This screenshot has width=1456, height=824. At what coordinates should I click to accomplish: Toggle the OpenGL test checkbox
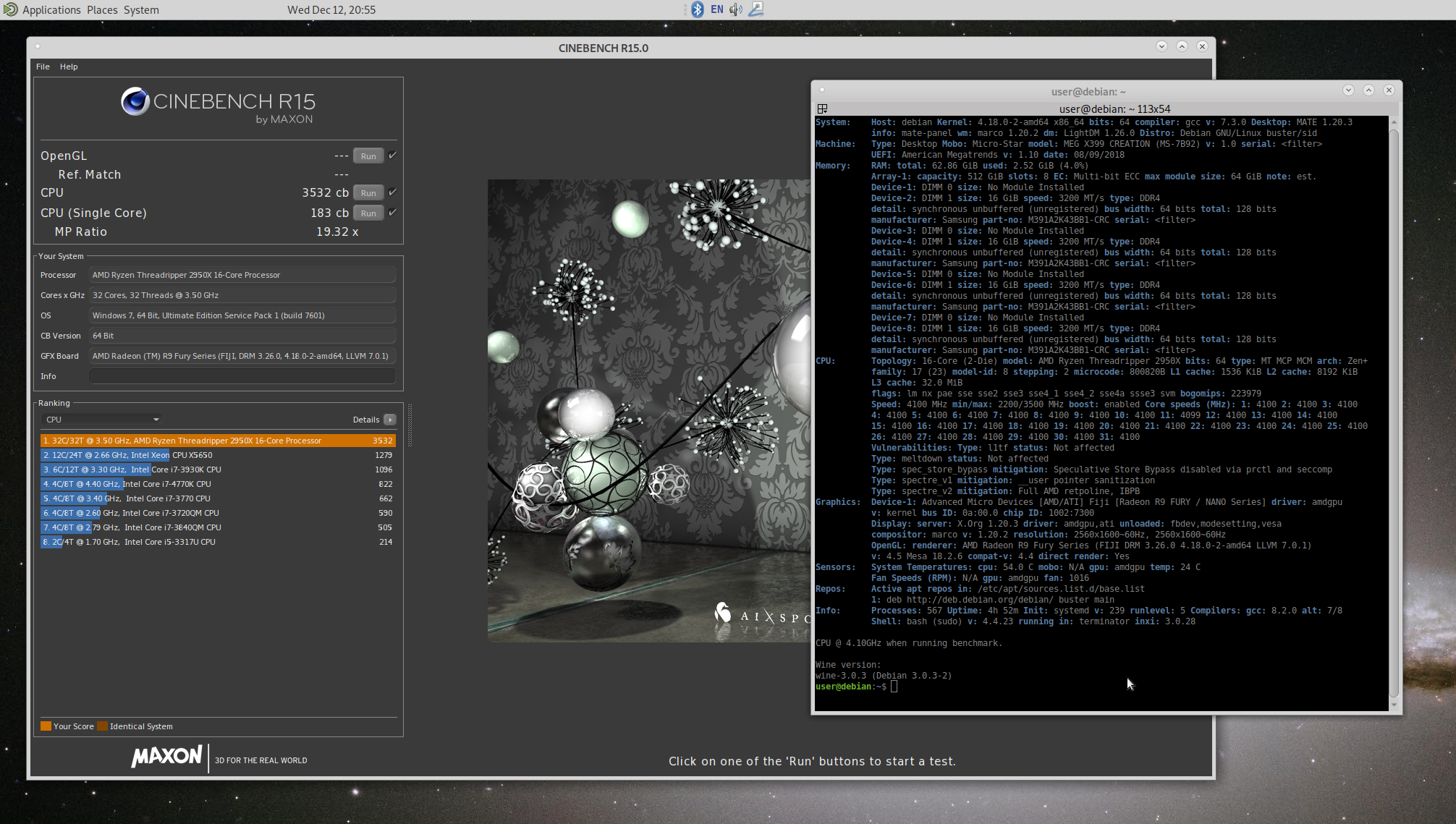point(392,155)
